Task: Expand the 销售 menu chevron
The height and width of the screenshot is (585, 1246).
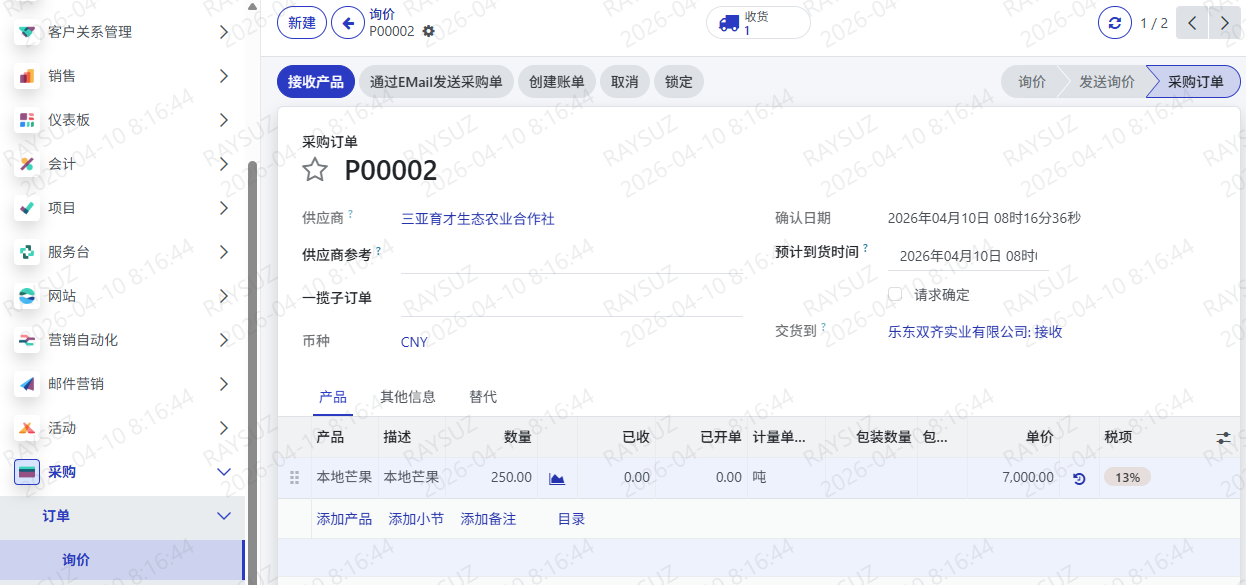Action: coord(223,76)
